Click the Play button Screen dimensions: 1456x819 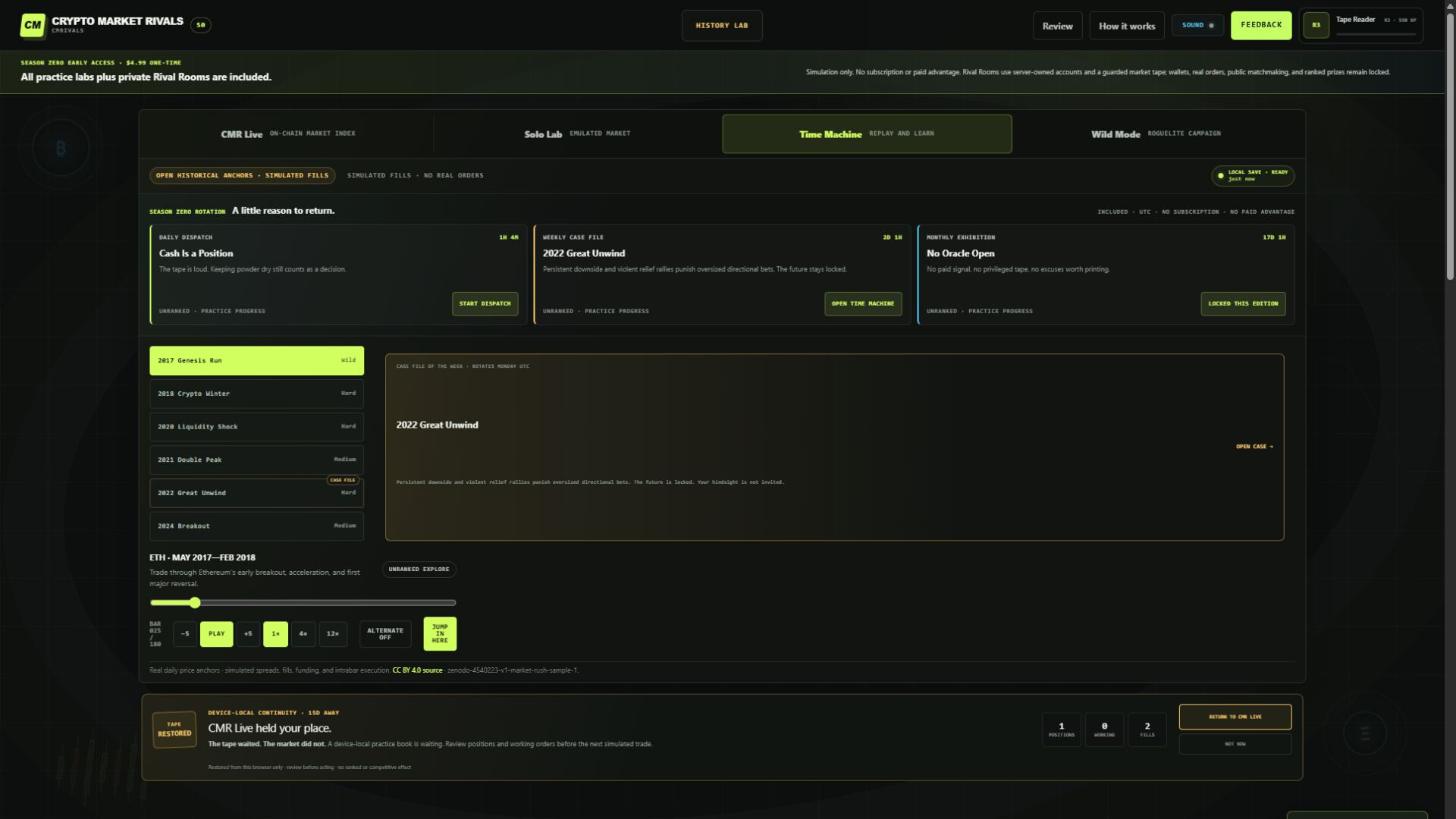point(216,634)
